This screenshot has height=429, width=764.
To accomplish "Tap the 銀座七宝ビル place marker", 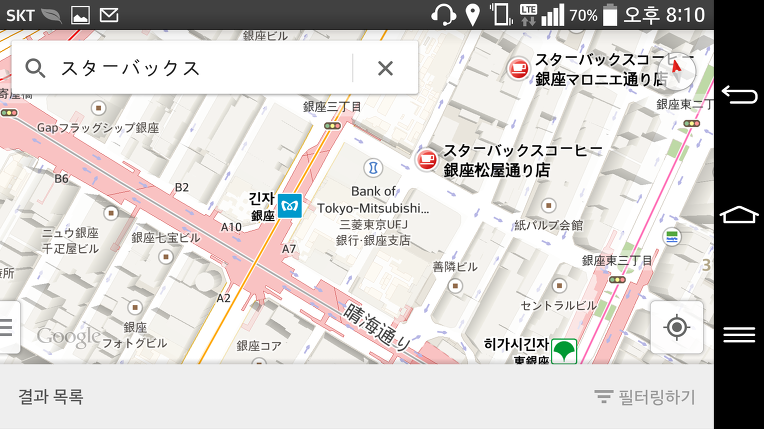I will 166,256.
